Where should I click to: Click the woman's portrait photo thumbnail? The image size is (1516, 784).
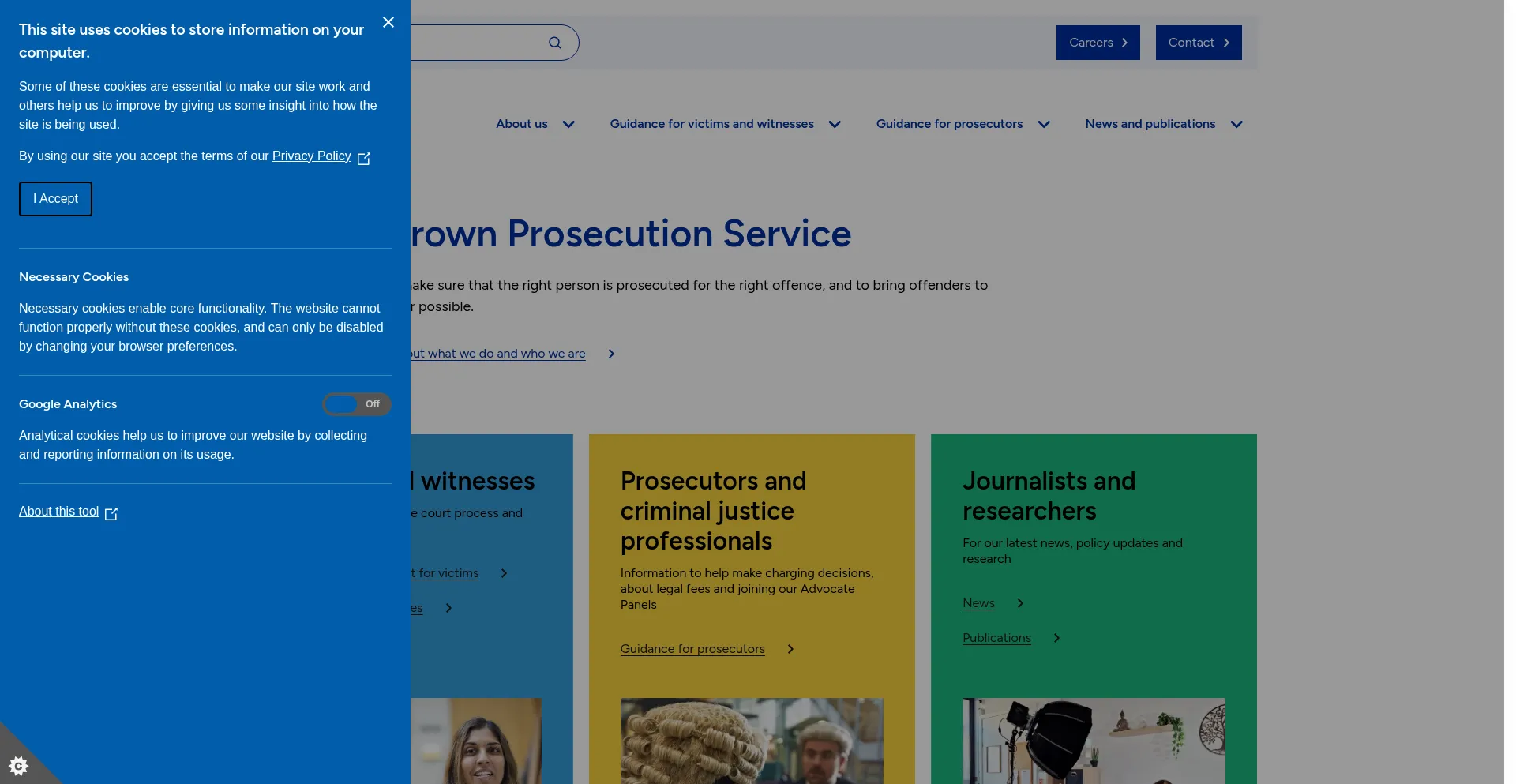pos(476,741)
